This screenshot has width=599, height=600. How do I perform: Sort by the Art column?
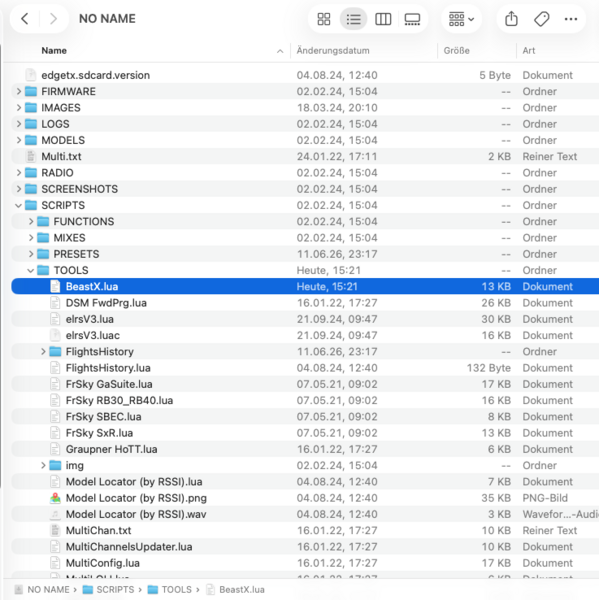(x=529, y=51)
